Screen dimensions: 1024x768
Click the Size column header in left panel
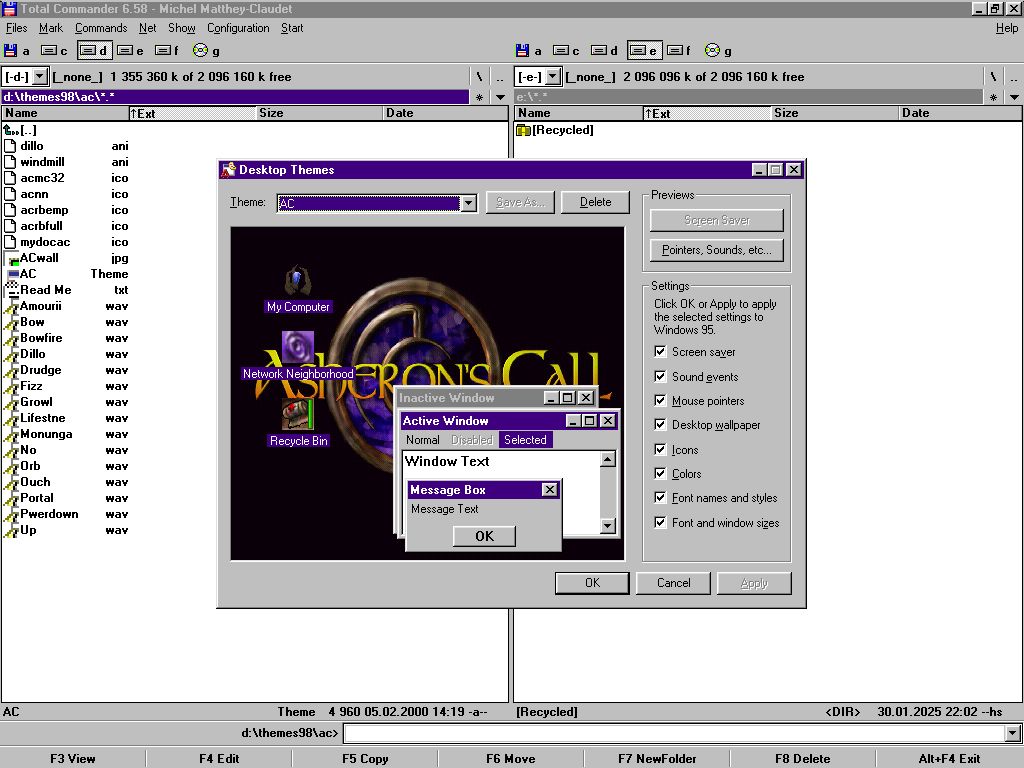271,113
